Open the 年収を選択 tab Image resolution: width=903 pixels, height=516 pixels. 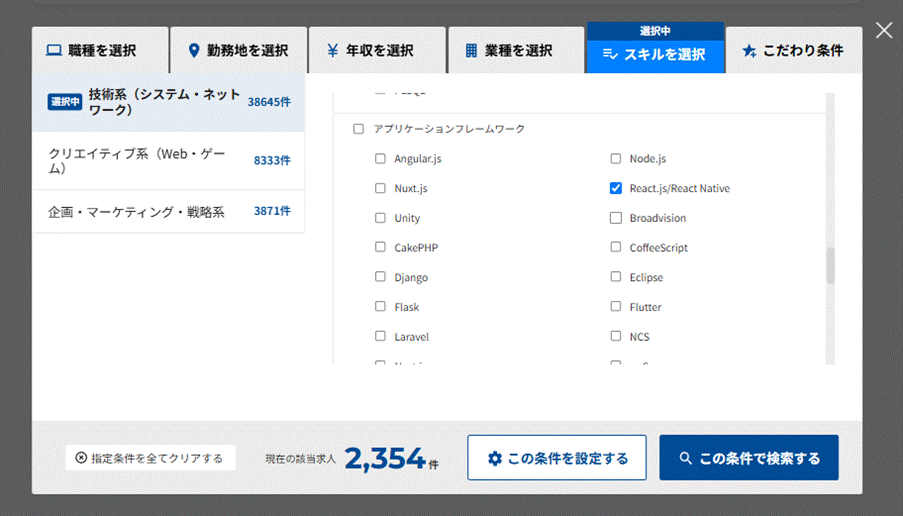click(x=369, y=50)
